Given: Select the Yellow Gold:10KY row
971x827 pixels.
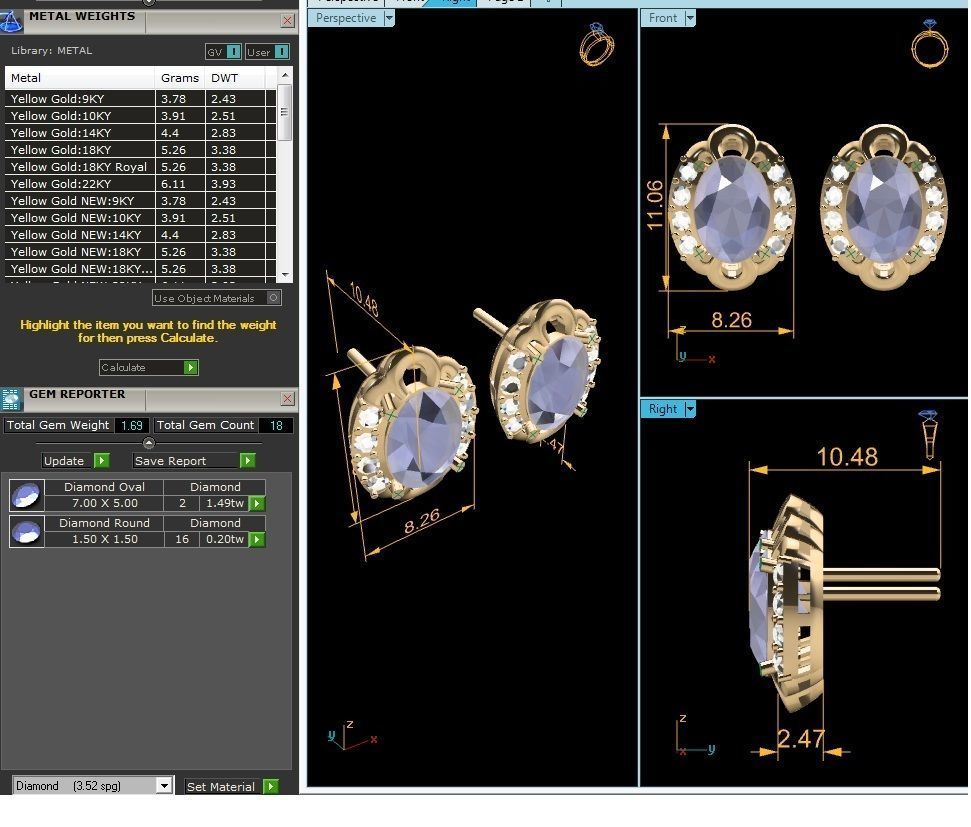Looking at the screenshot, I should tap(141, 116).
